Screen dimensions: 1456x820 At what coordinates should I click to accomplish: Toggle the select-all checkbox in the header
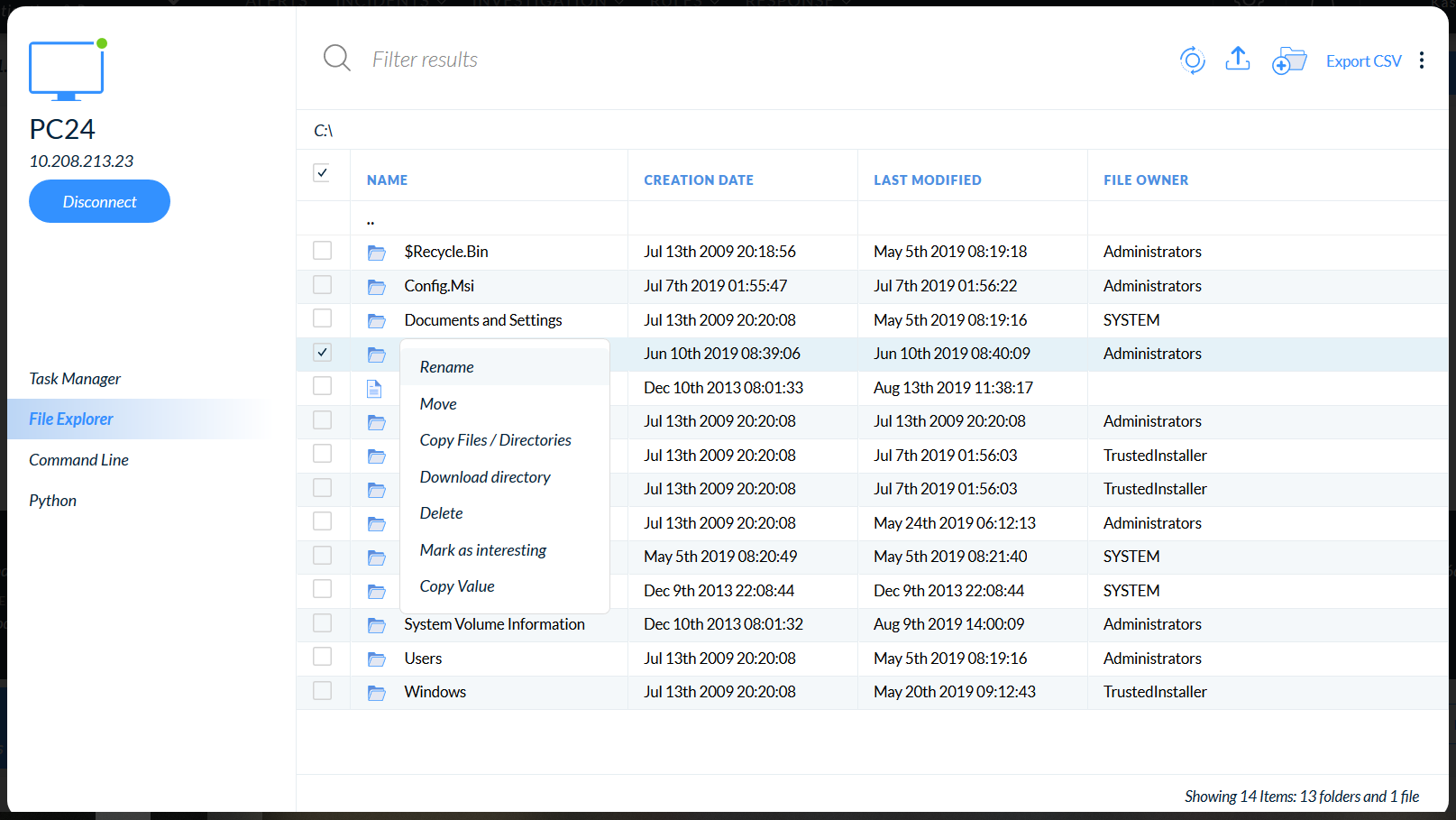point(322,172)
